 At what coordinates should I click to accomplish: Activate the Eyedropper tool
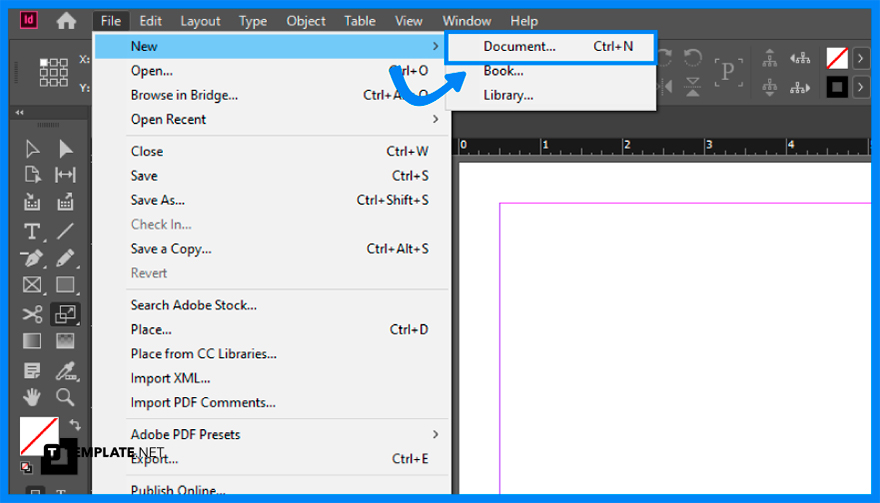click(x=66, y=371)
